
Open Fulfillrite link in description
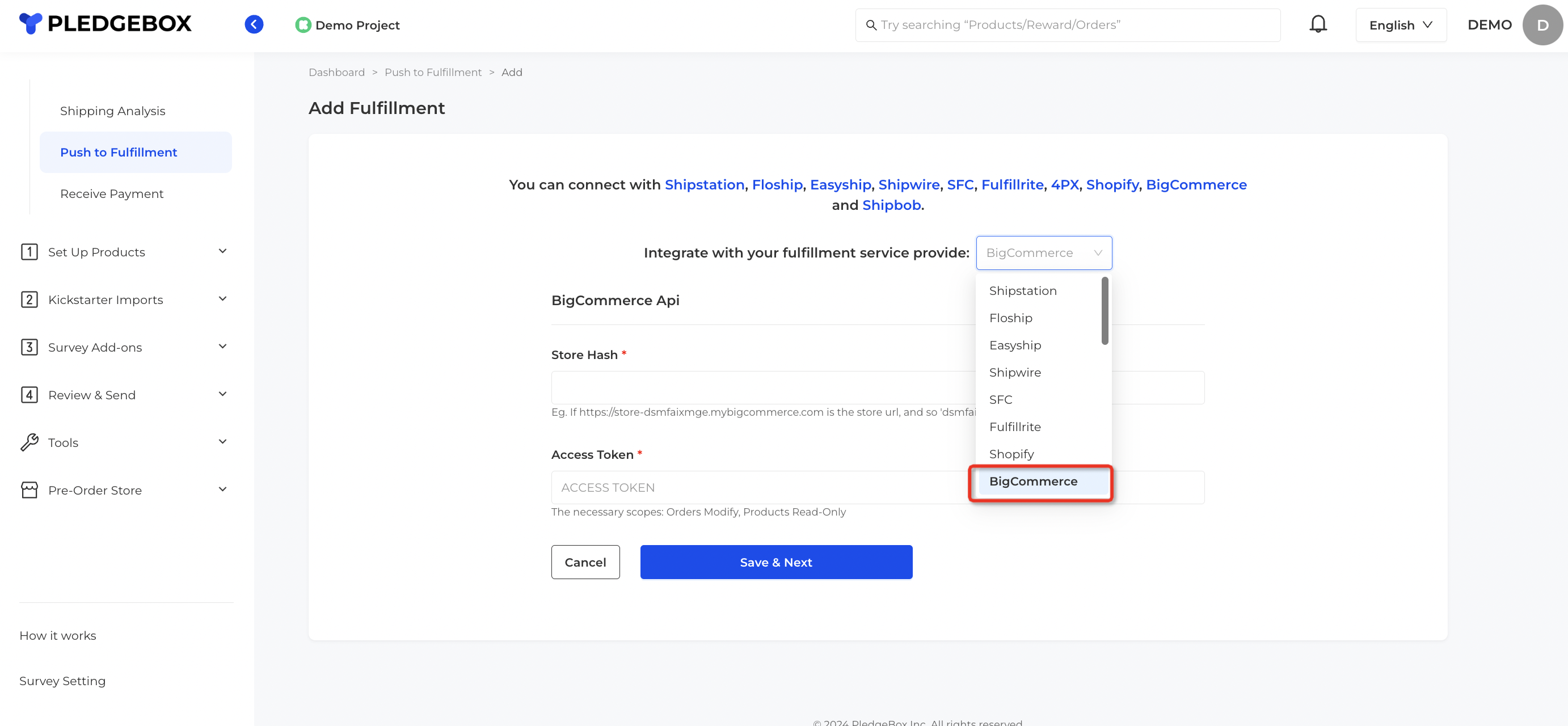(x=1012, y=184)
